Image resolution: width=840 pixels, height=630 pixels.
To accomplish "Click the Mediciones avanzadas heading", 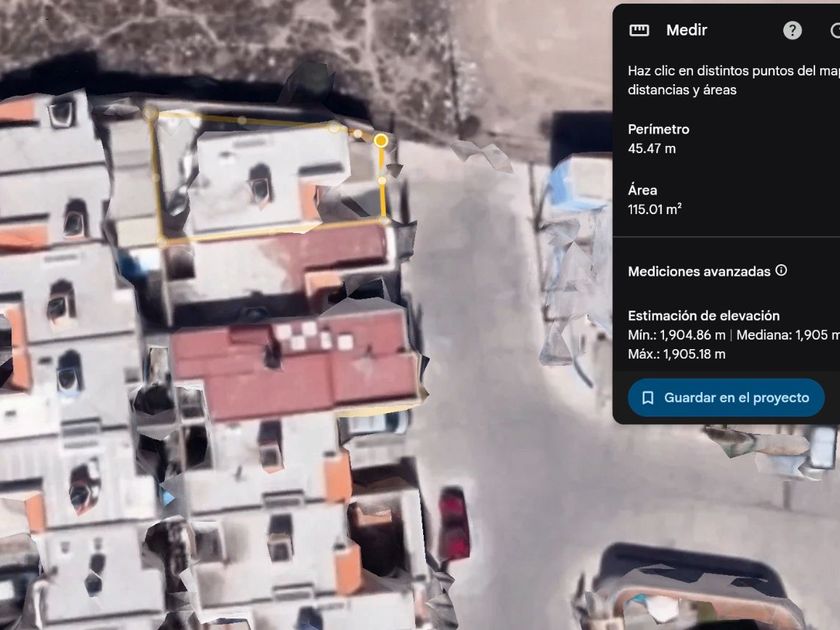I will [x=699, y=272].
